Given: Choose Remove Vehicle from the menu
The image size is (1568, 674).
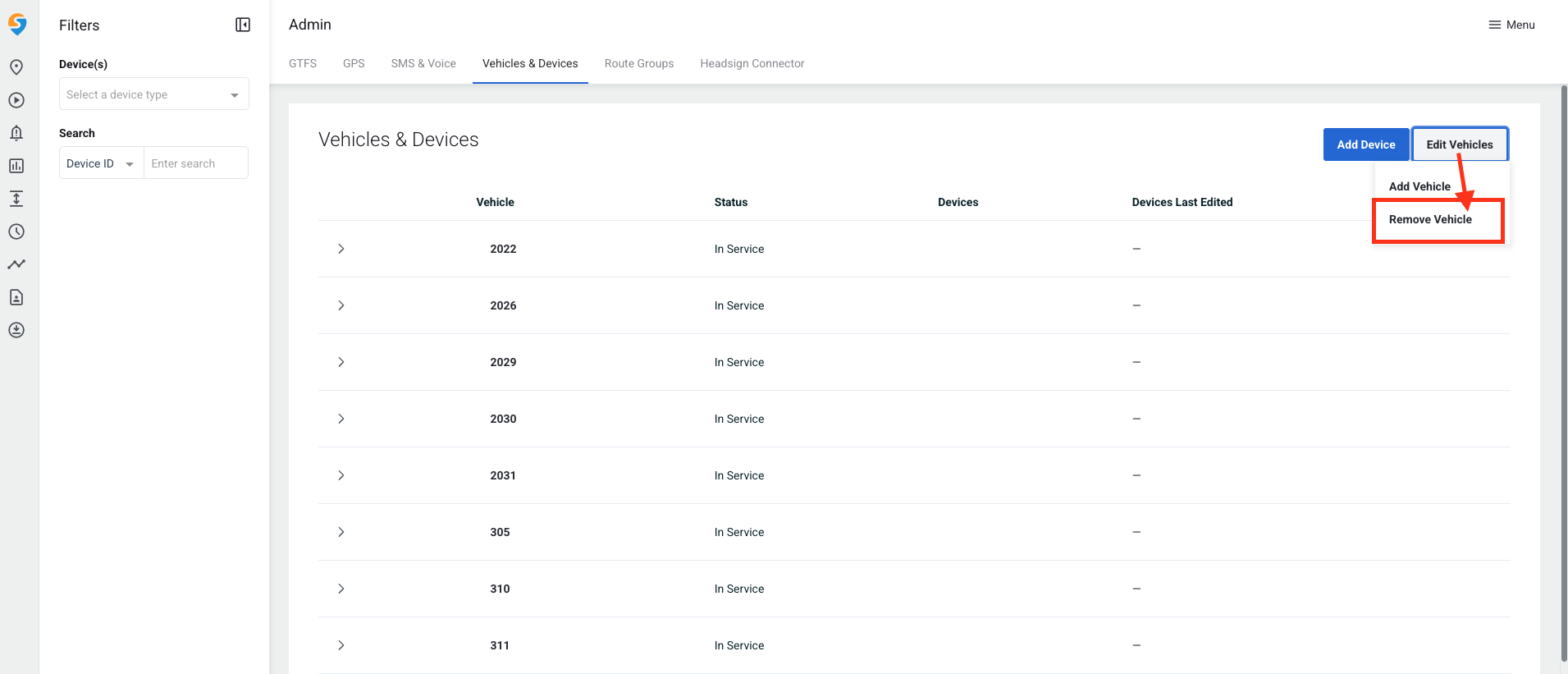Looking at the screenshot, I should (1430, 219).
